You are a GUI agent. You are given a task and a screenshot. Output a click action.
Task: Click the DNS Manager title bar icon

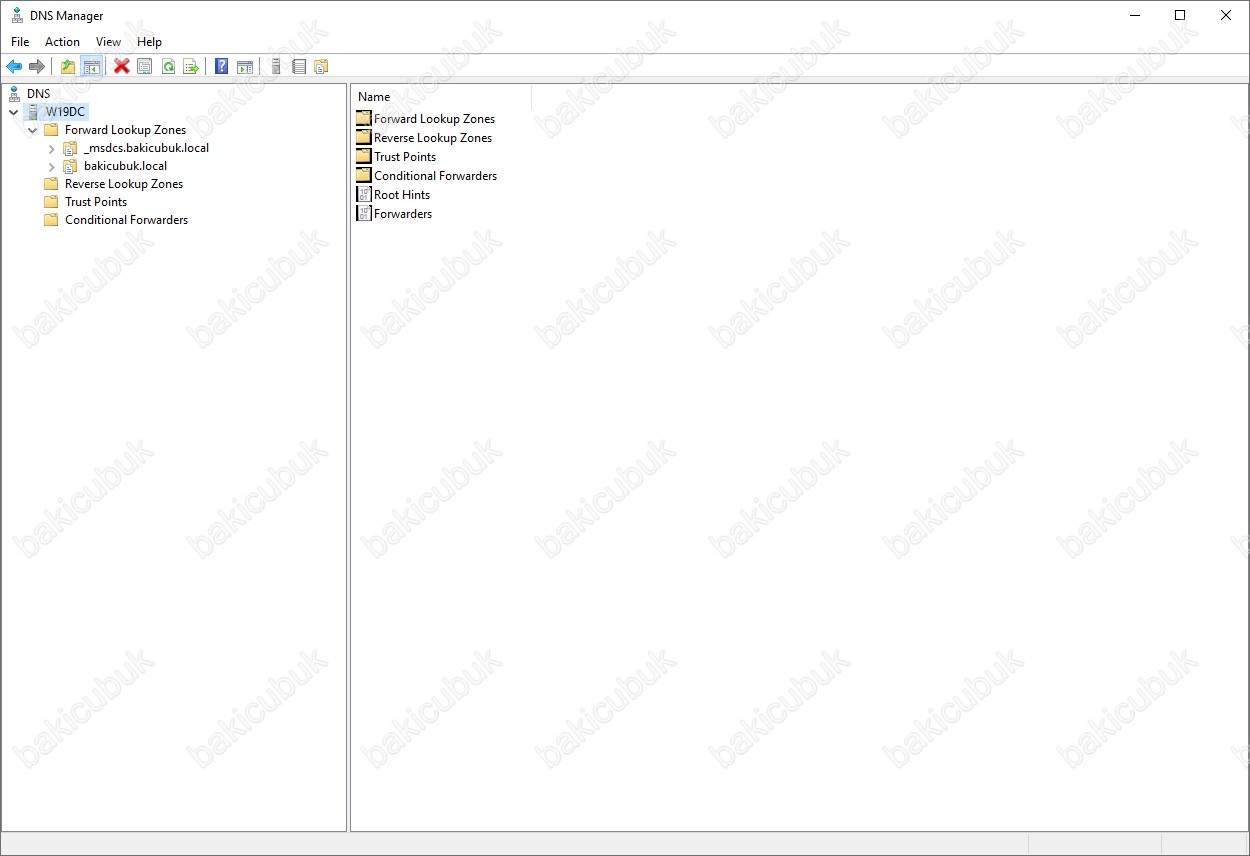click(17, 16)
